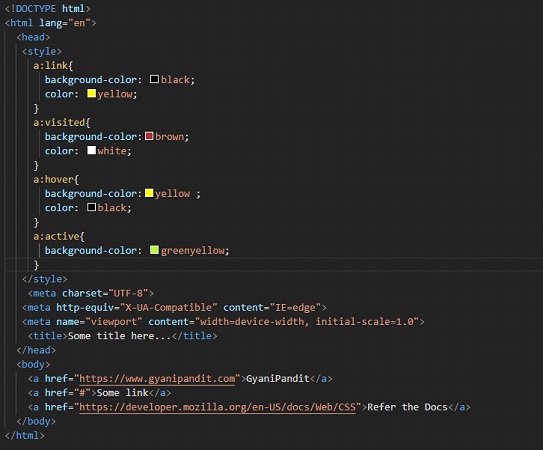543x450 pixels.
Task: Click the yellow swatch in a:hover background-color
Action: 149,193
